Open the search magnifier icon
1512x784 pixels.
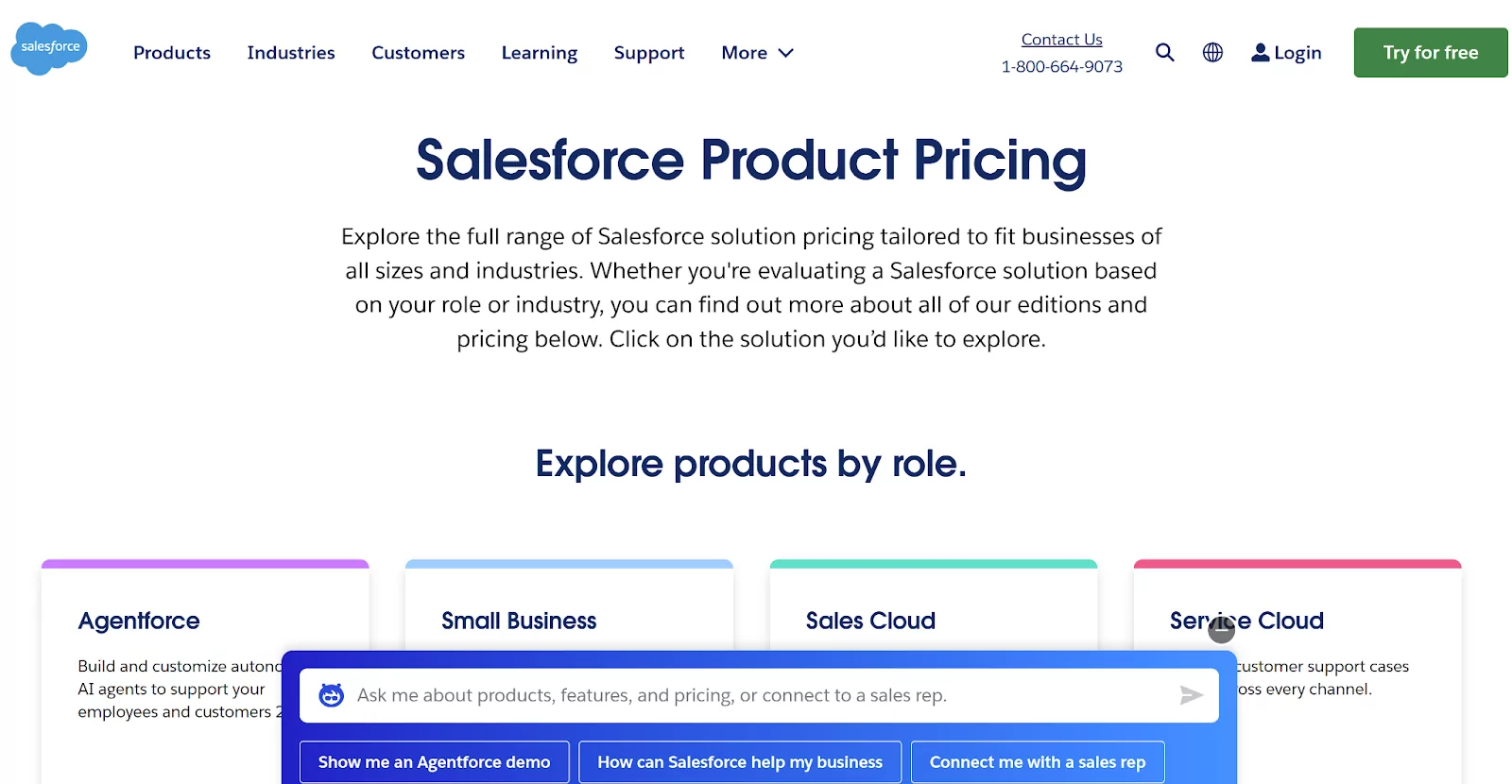(1164, 53)
